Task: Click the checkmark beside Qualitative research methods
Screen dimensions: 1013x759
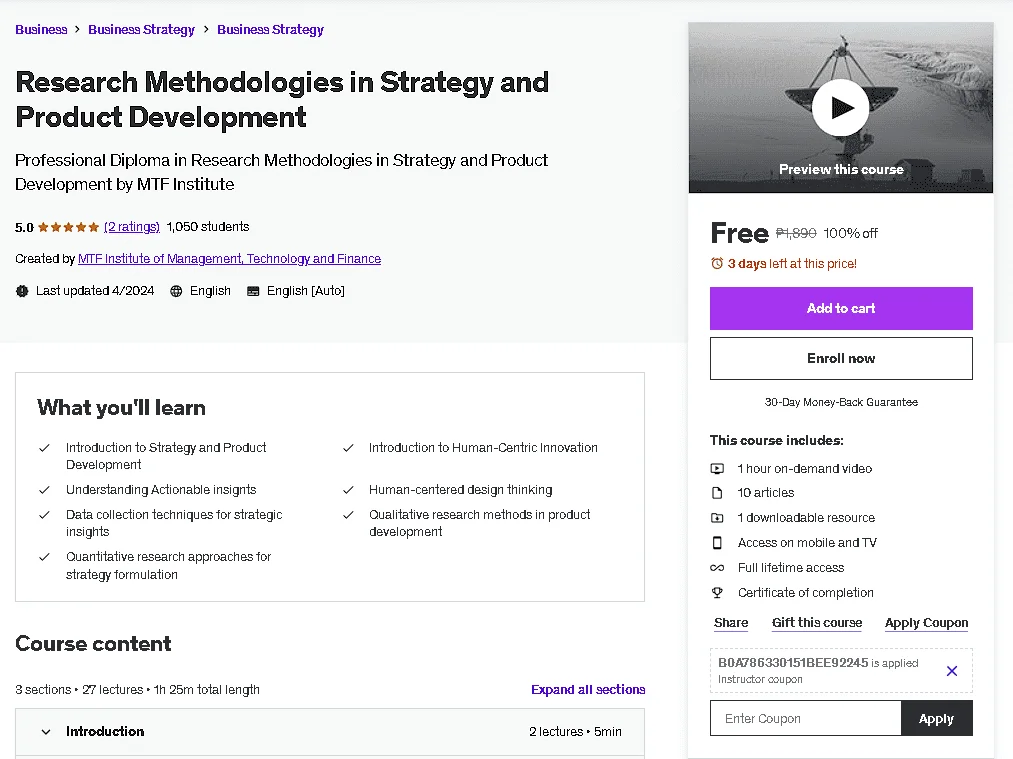Action: [x=348, y=515]
